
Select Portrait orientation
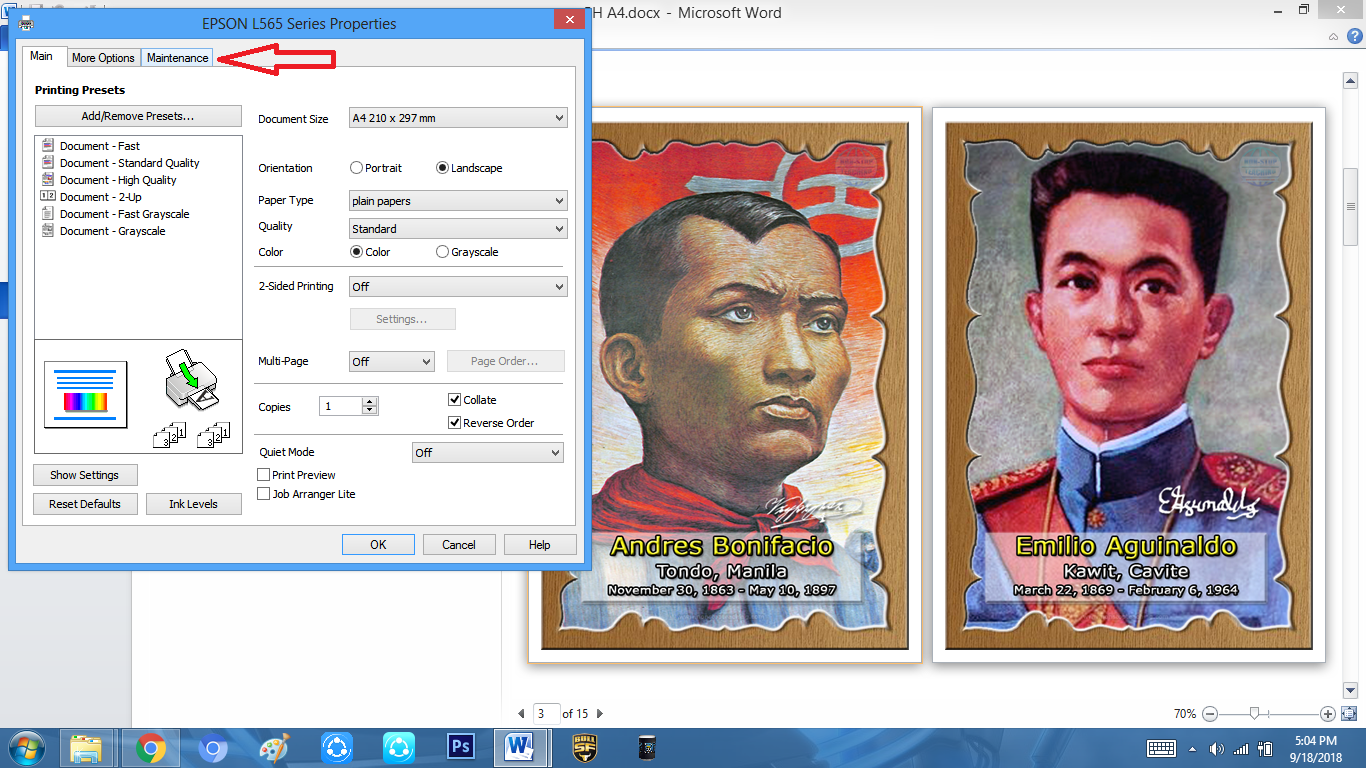click(x=376, y=168)
